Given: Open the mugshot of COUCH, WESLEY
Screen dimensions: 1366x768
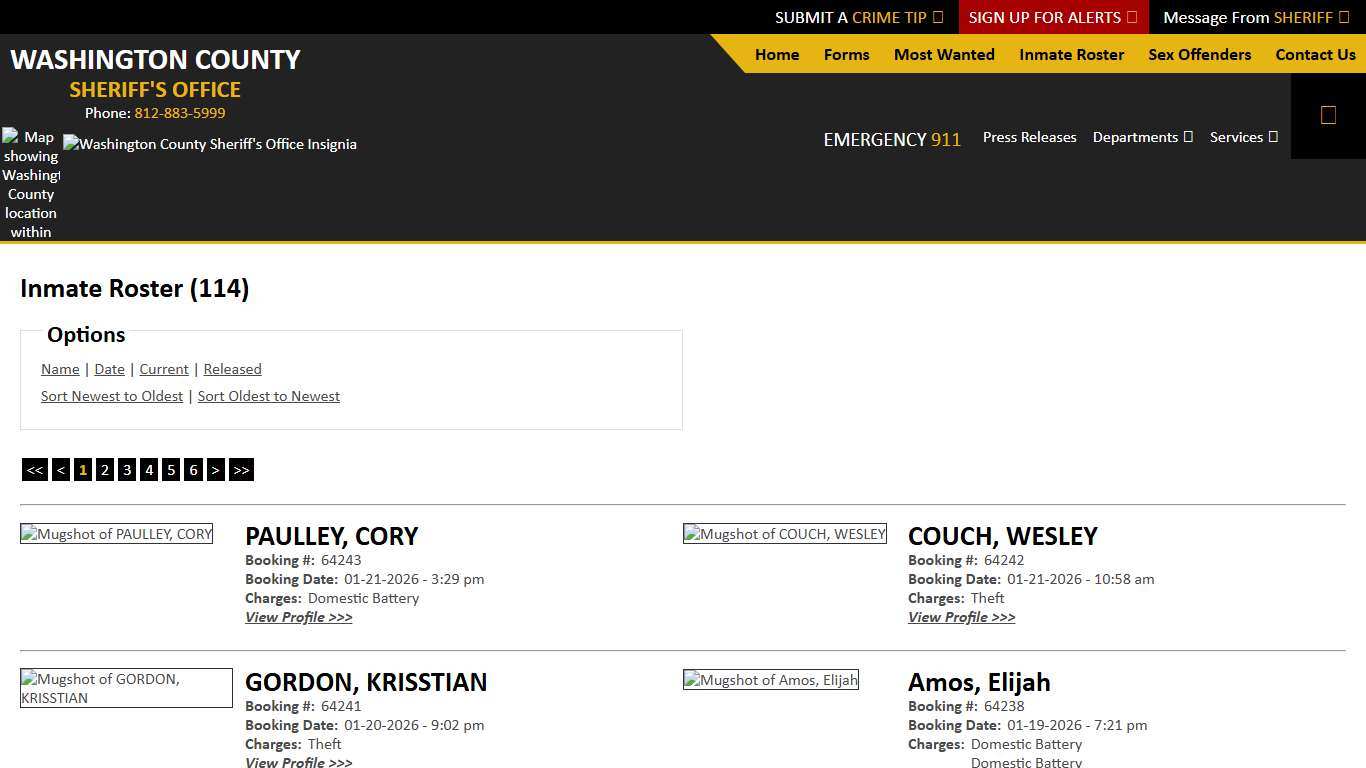Looking at the screenshot, I should (784, 533).
